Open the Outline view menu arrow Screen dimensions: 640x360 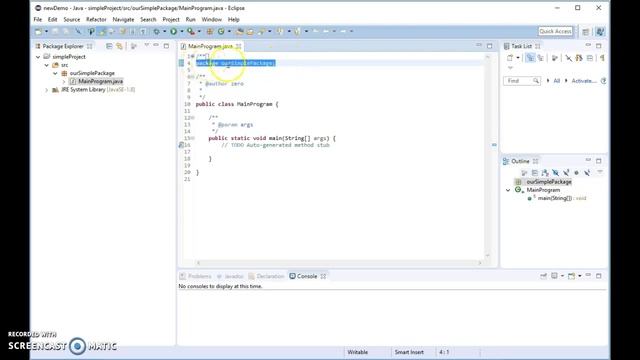(600, 173)
